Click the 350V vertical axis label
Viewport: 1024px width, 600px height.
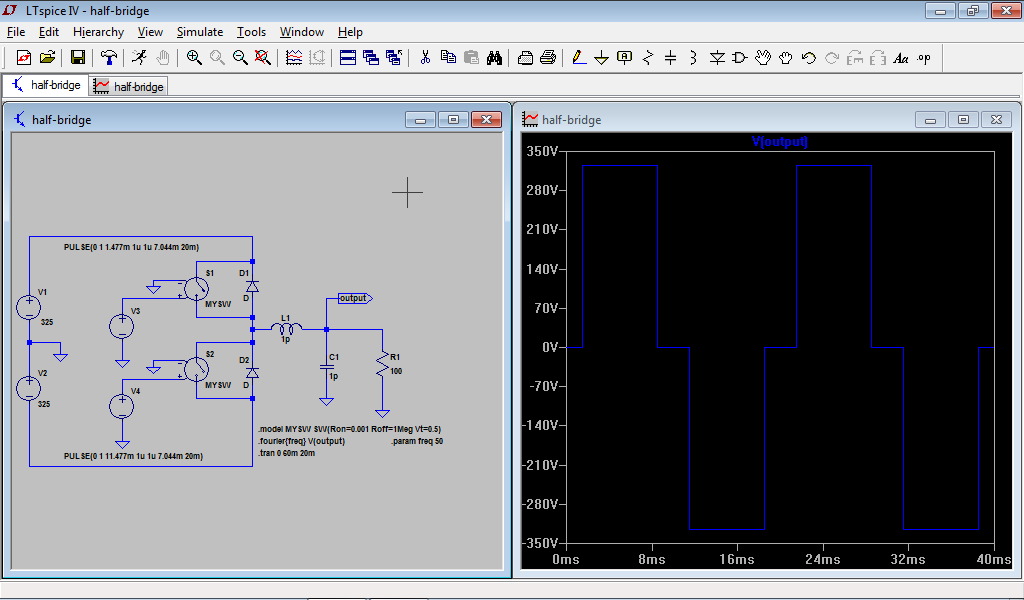pos(542,151)
